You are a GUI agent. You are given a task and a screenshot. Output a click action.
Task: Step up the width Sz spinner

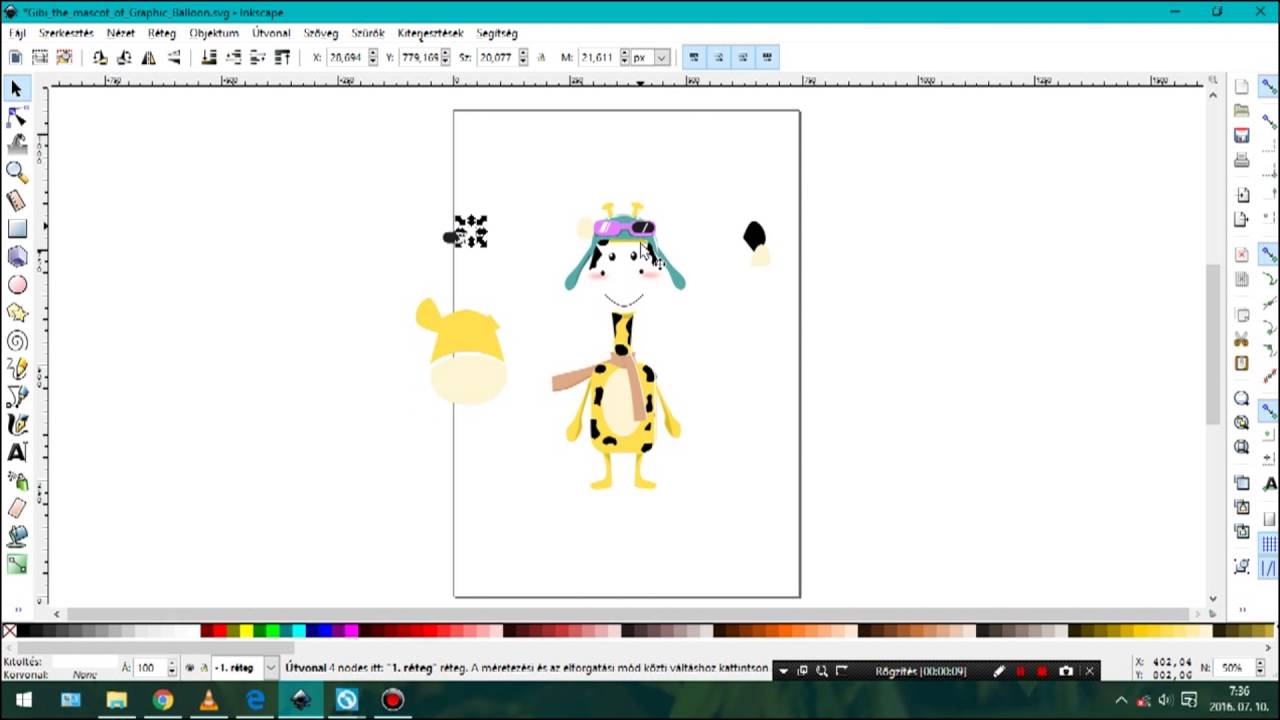click(x=524, y=53)
